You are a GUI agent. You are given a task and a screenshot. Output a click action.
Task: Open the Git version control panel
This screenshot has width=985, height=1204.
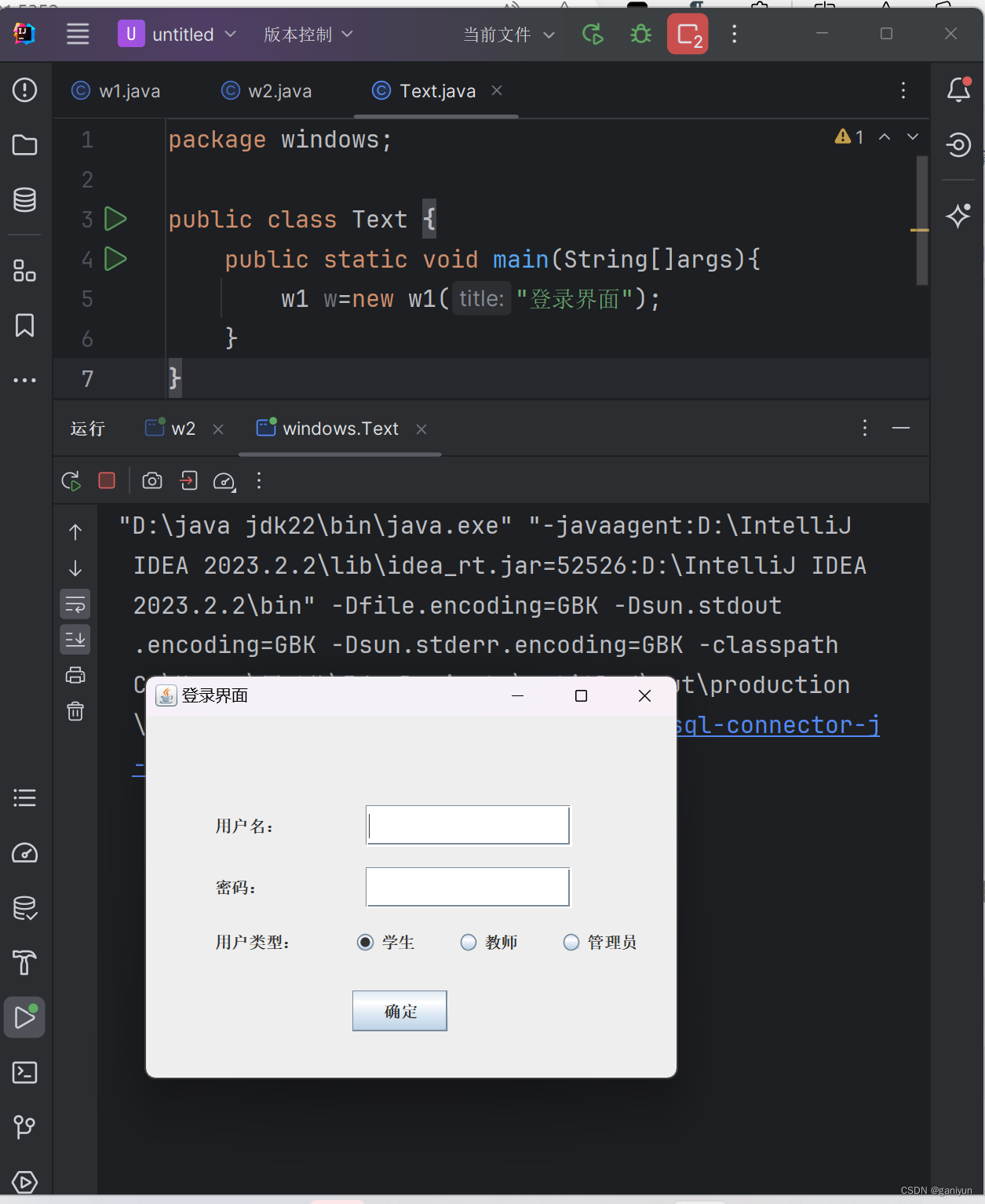point(24,1127)
